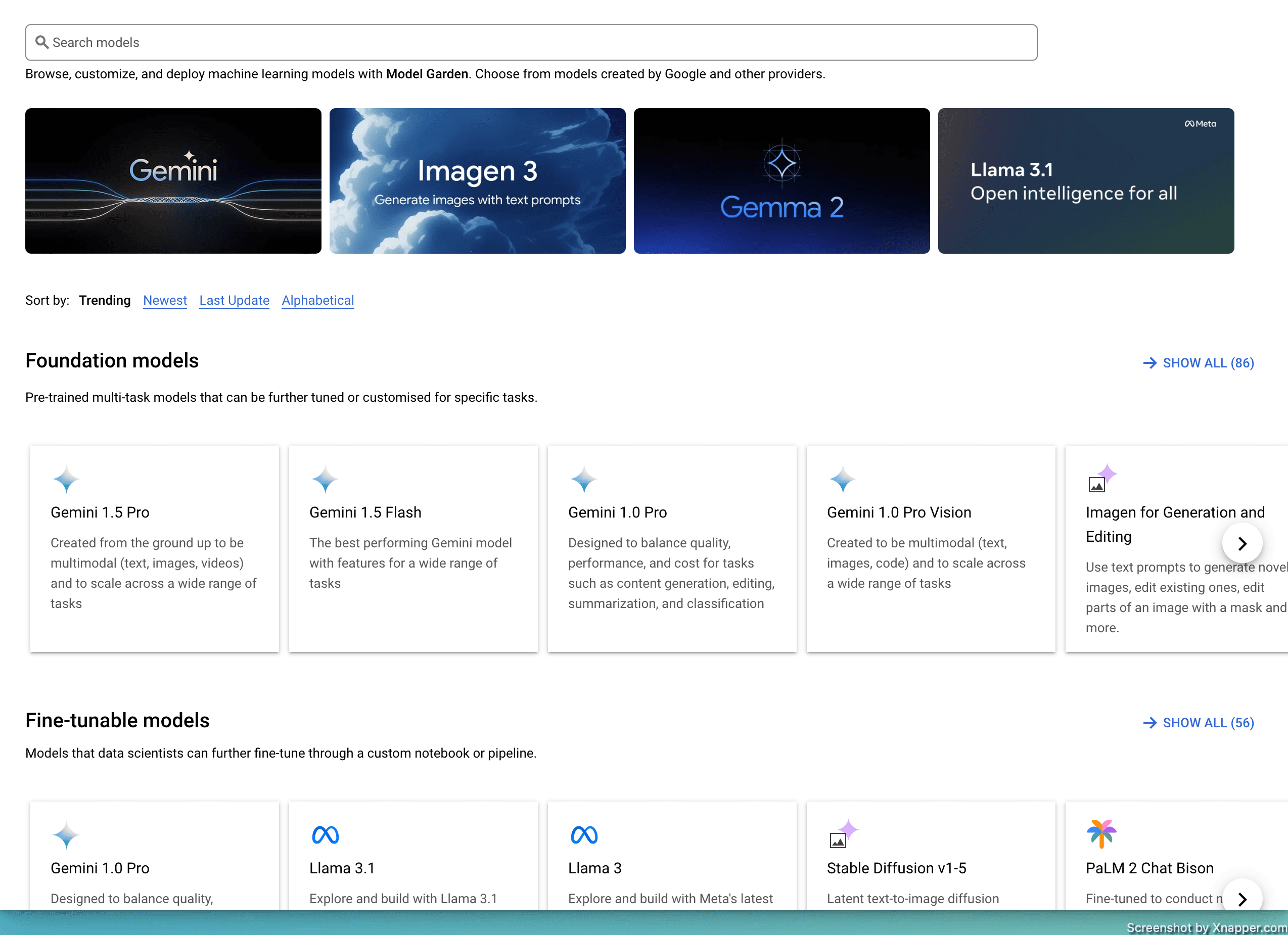This screenshot has width=1288, height=935.
Task: Sort models by Last Update
Action: 234,300
